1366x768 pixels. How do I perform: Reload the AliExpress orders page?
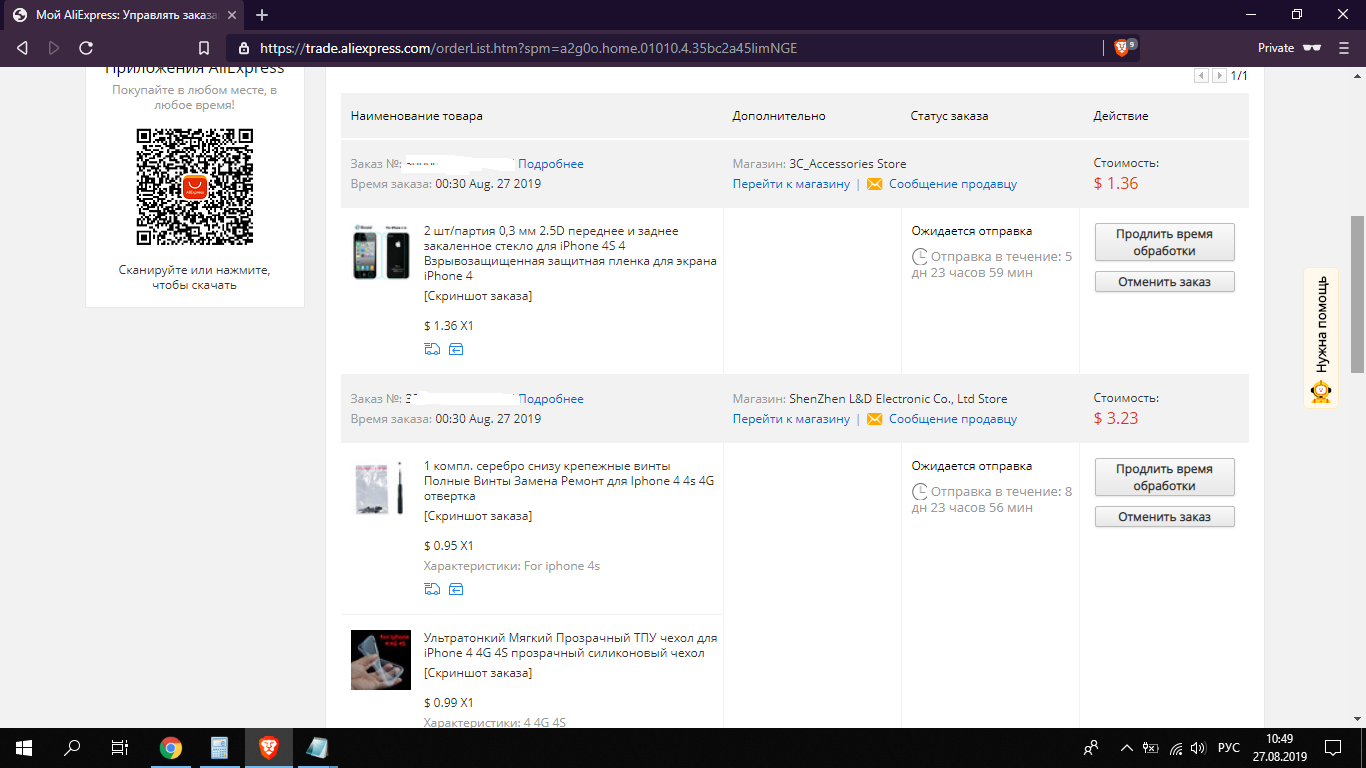click(x=86, y=48)
